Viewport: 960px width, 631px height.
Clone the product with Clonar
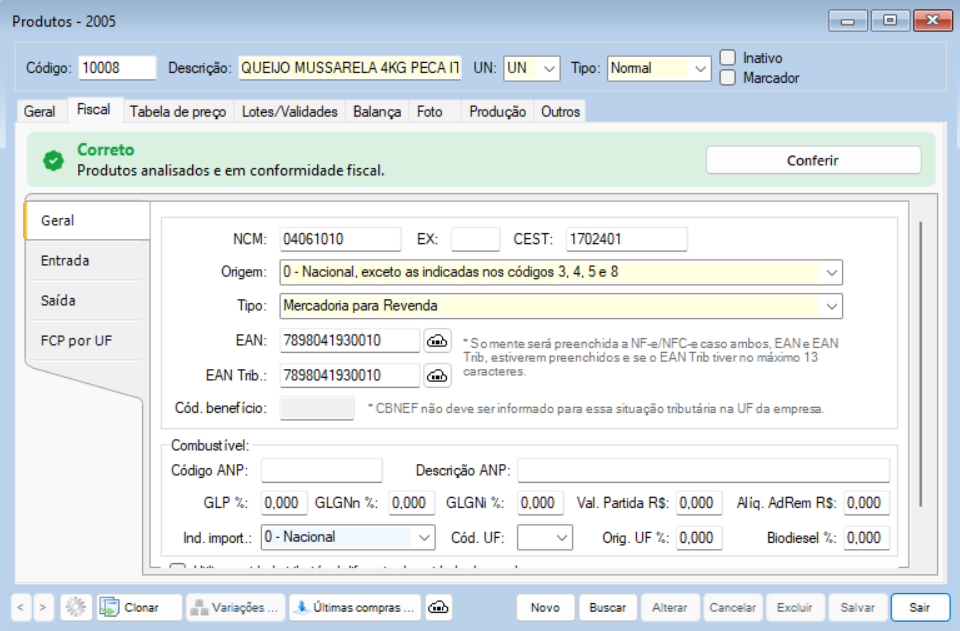coord(139,607)
